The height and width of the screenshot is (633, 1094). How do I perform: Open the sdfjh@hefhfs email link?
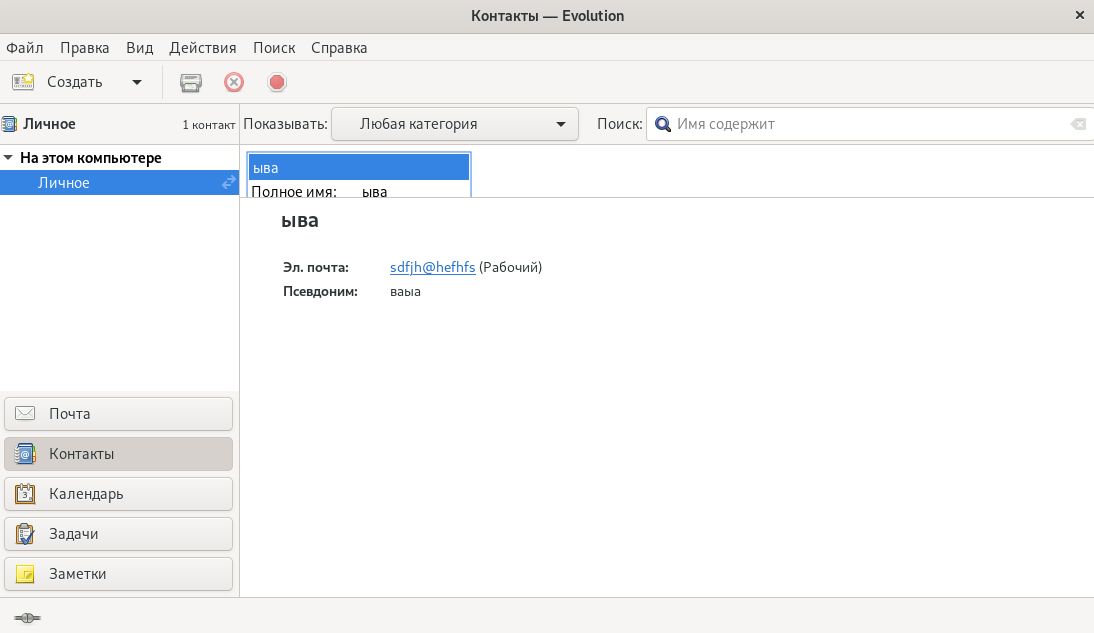tap(433, 267)
